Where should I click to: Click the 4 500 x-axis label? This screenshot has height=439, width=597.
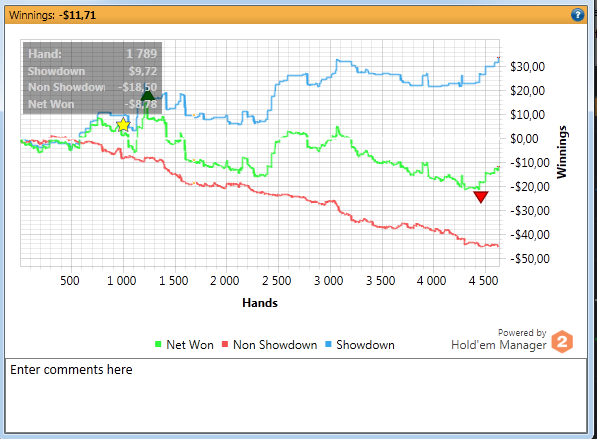[483, 281]
